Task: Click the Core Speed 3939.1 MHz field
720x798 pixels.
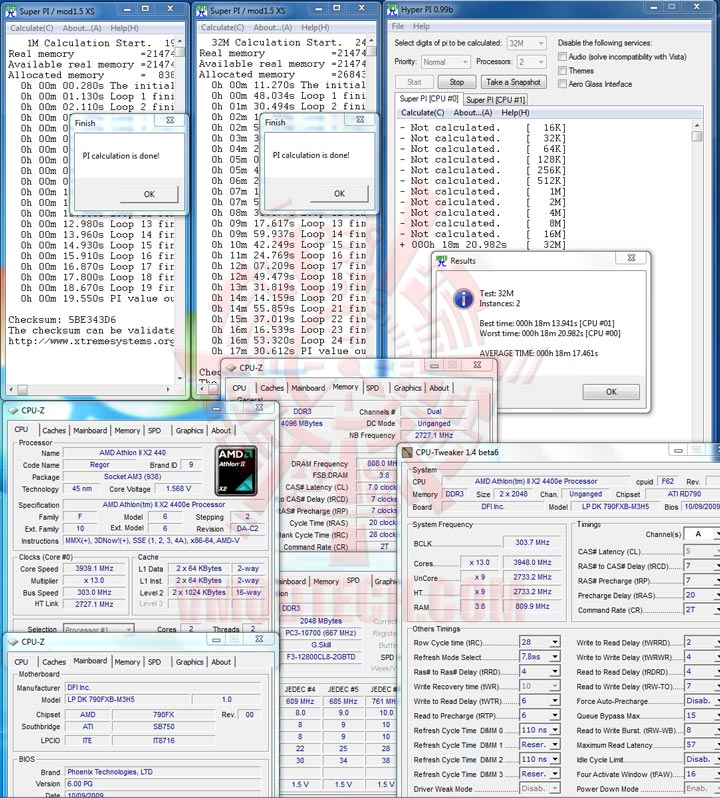Action: (94, 568)
